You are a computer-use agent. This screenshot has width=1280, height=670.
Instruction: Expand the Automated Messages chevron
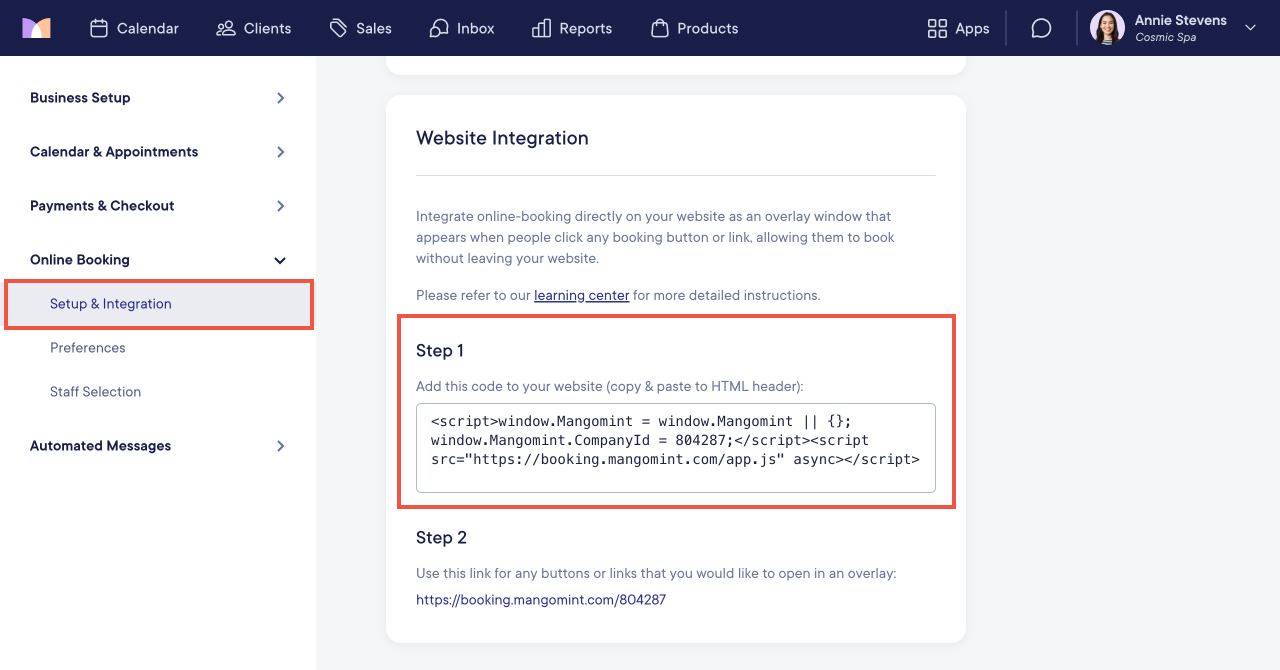point(281,446)
